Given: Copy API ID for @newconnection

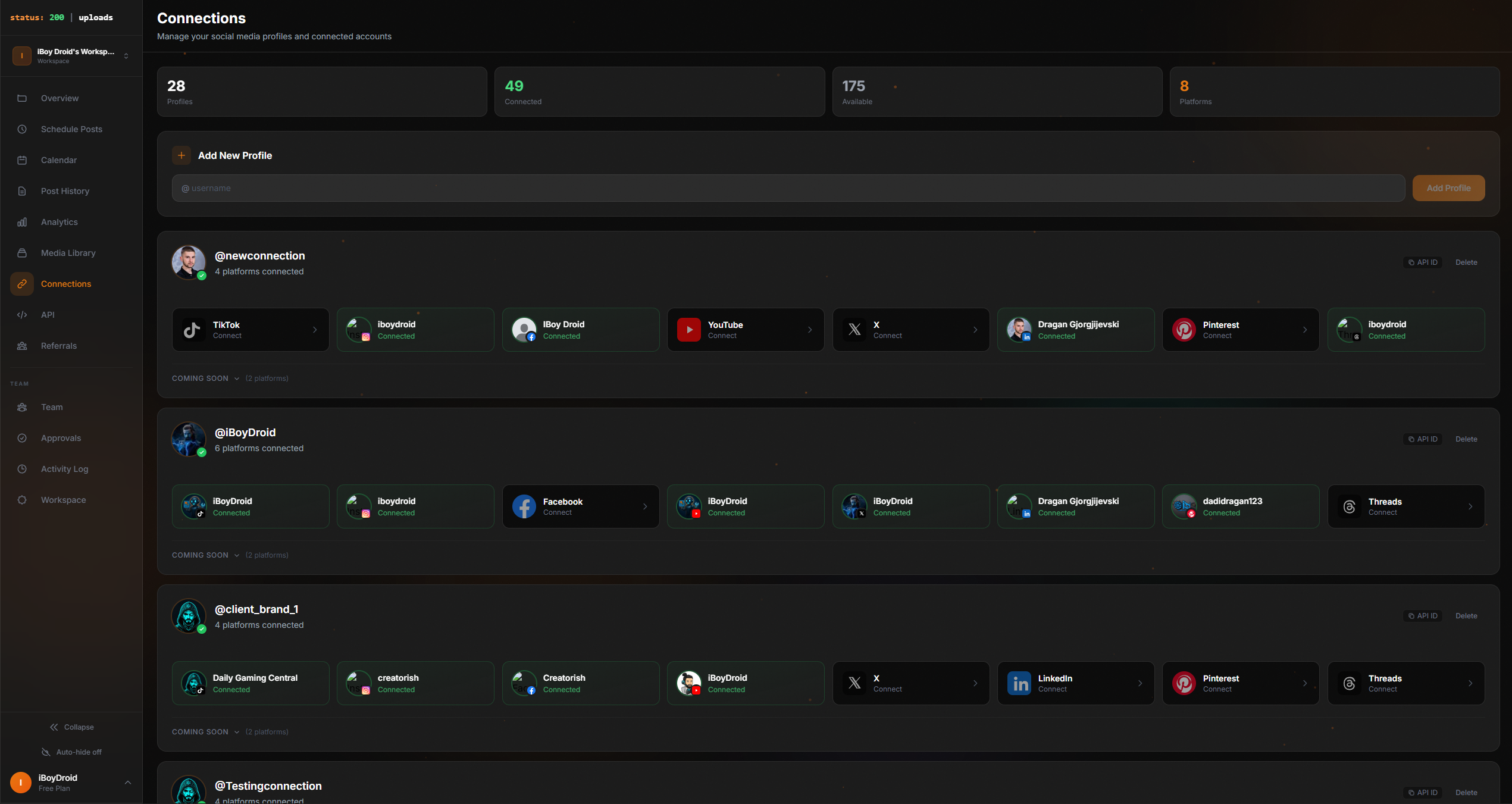Looking at the screenshot, I should [x=1423, y=262].
